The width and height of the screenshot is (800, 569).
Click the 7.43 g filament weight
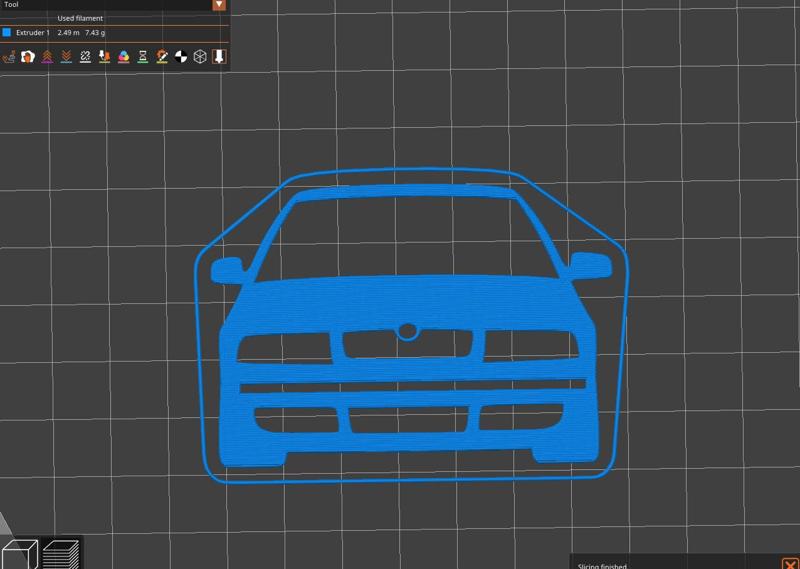(x=95, y=33)
